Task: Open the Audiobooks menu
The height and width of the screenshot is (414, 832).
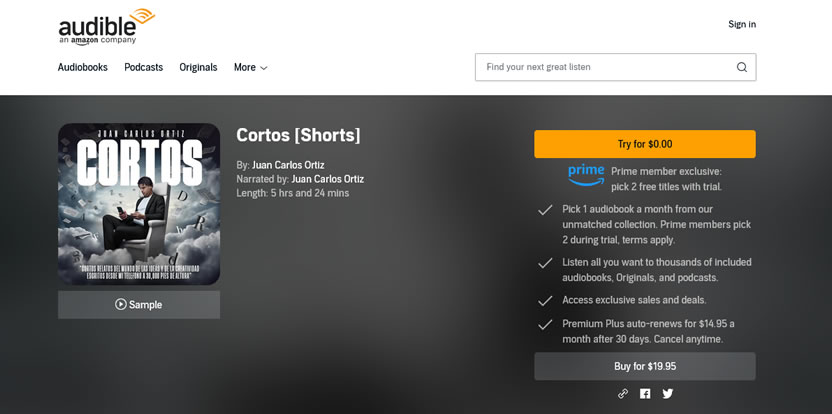Action: [x=83, y=67]
